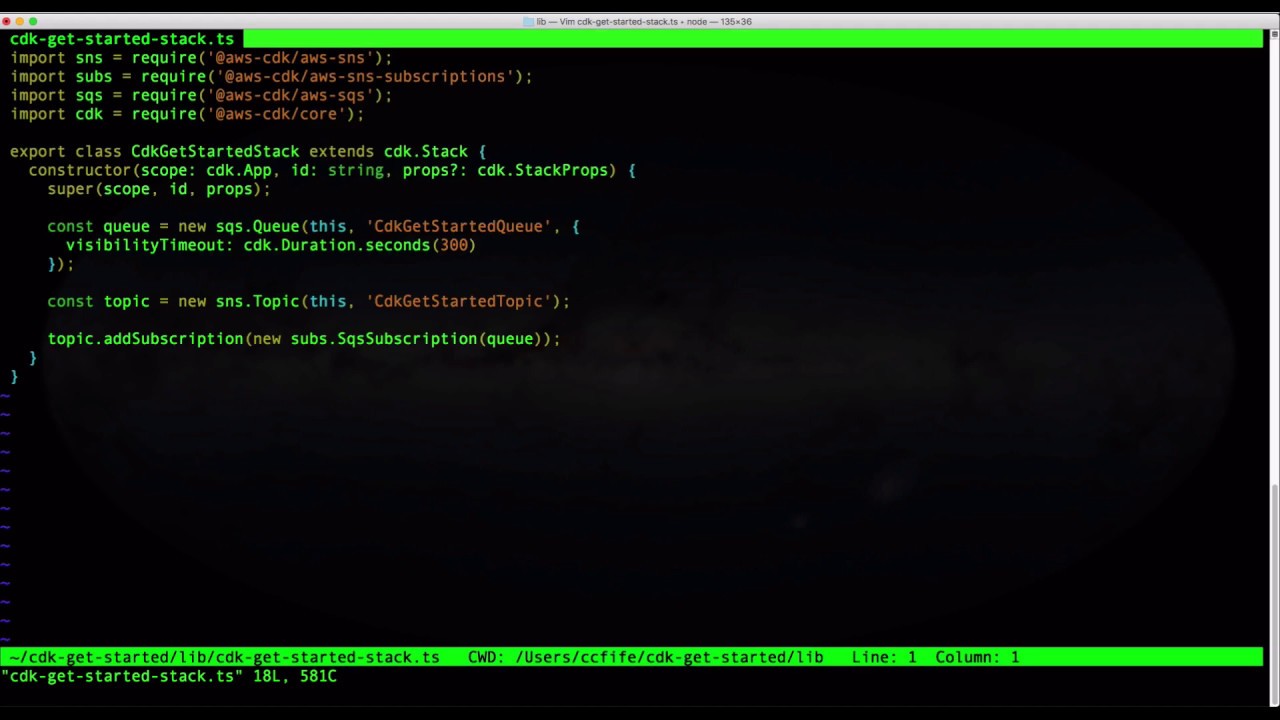
Task: Click the 'CdkGetStartedTopic' string literal
Action: coord(458,301)
